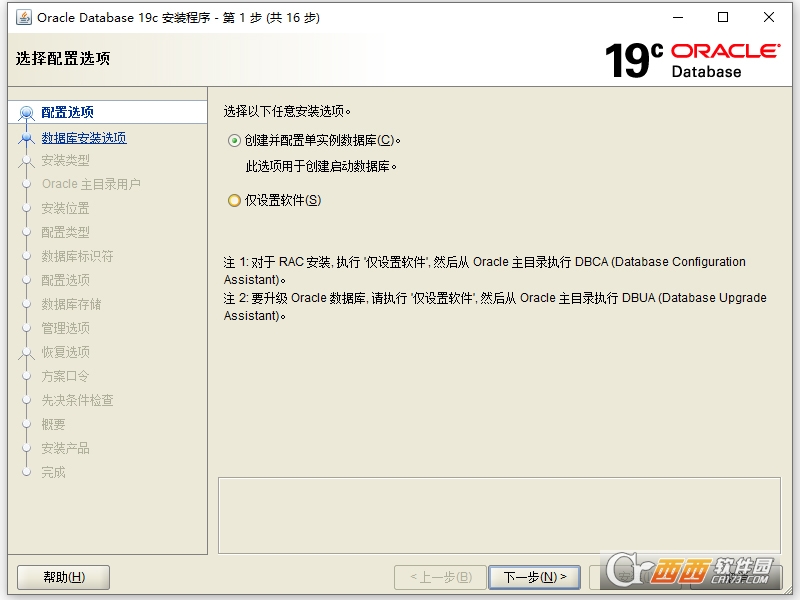This screenshot has height=600, width=800.
Task: Click the text '此选项用于创建启动数据库'
Action: point(321,166)
